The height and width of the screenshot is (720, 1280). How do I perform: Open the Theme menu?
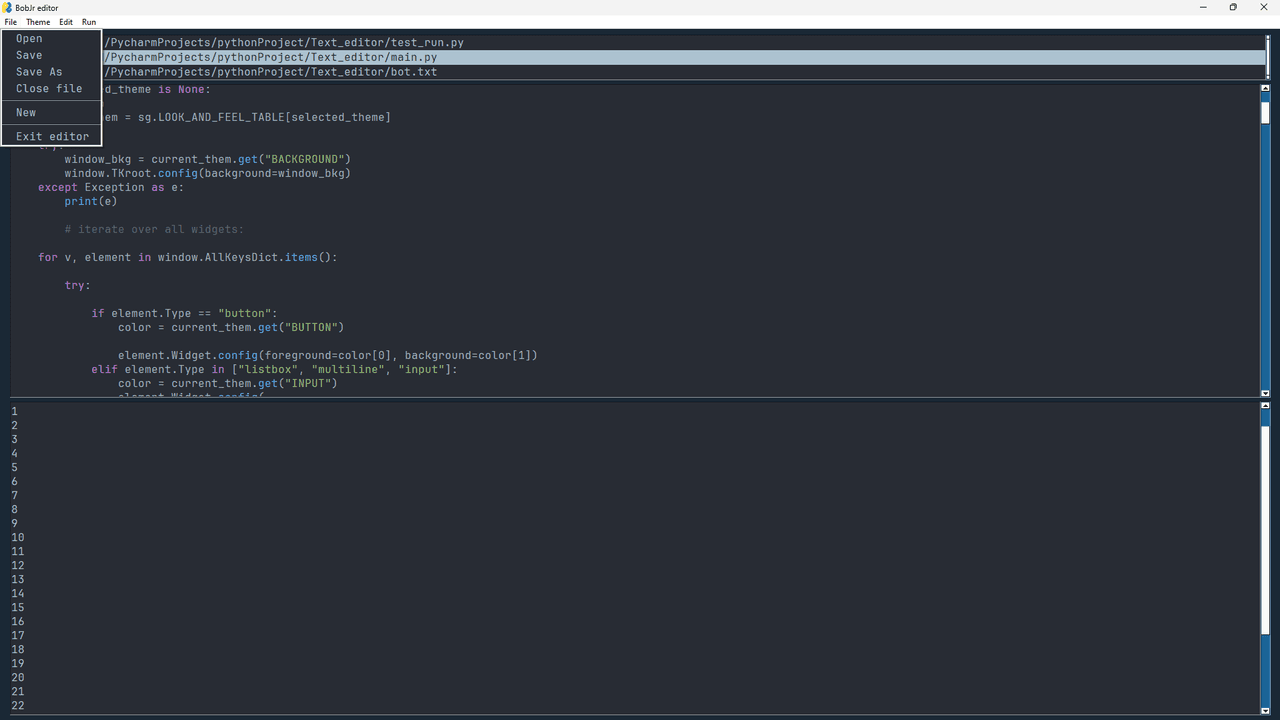coord(38,22)
